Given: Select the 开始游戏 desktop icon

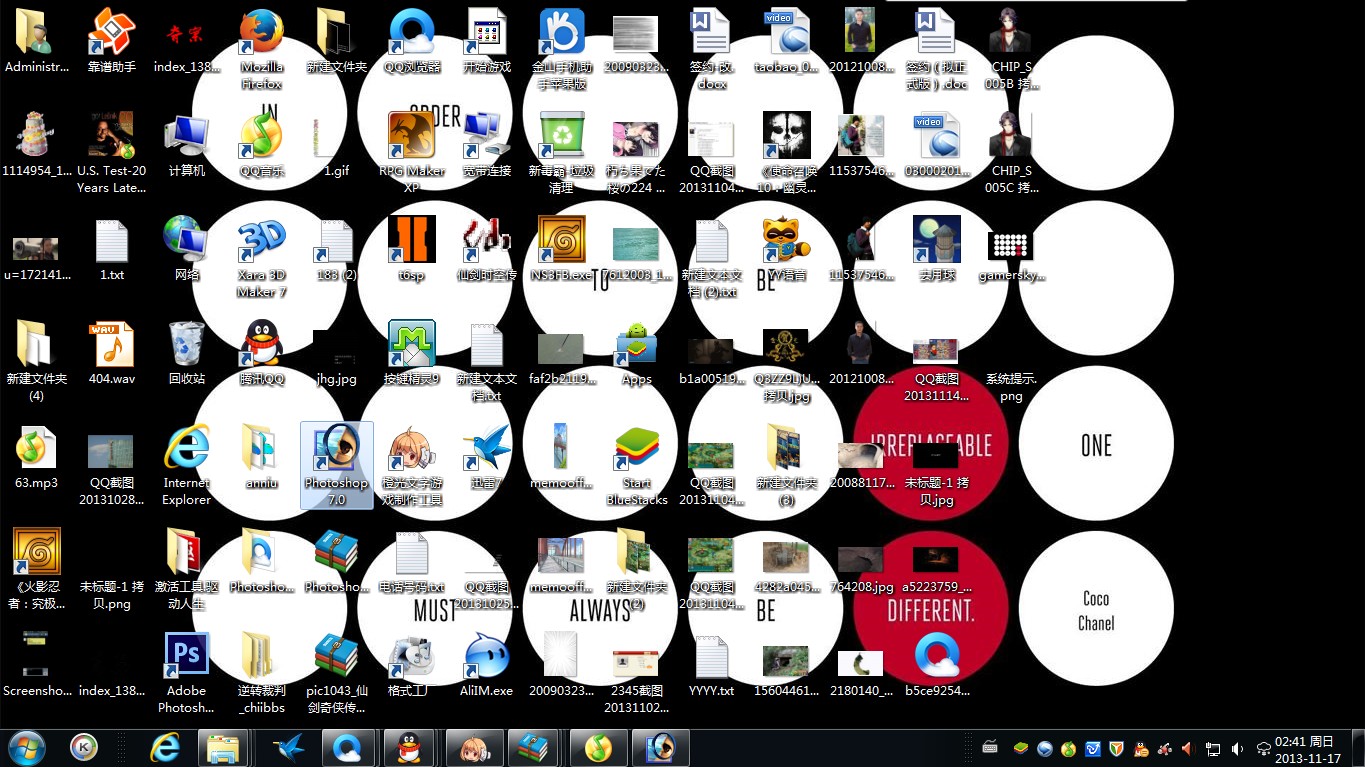Looking at the screenshot, I should click(487, 41).
